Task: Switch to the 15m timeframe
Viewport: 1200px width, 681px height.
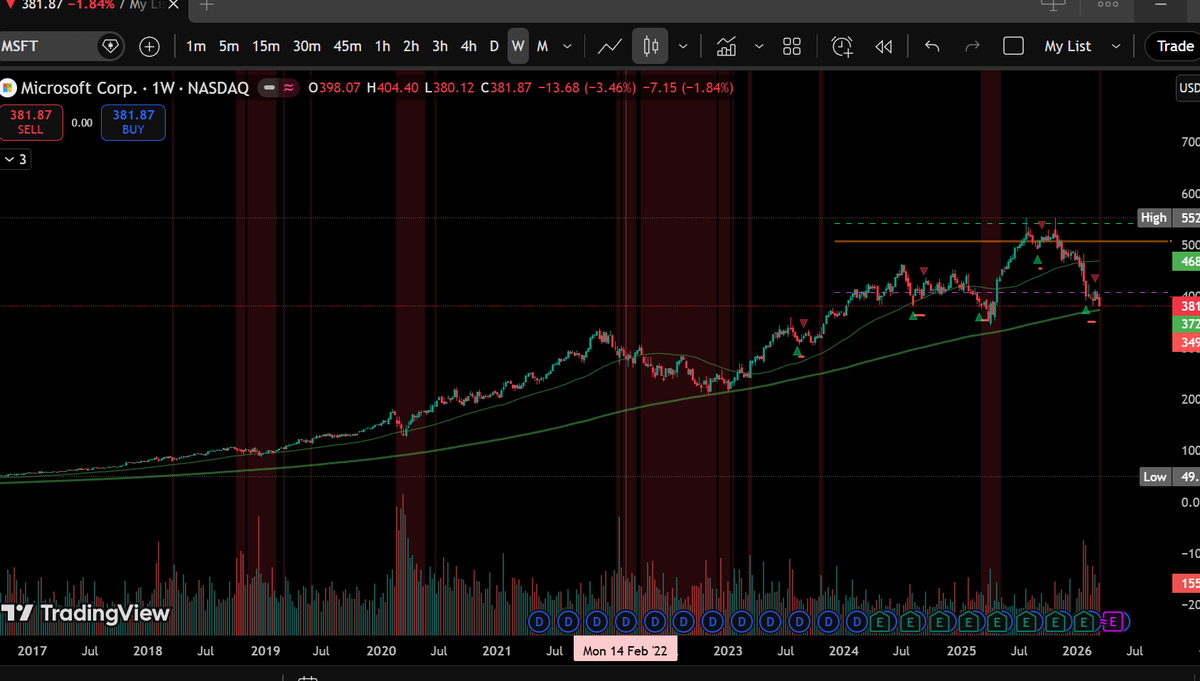Action: (x=266, y=46)
